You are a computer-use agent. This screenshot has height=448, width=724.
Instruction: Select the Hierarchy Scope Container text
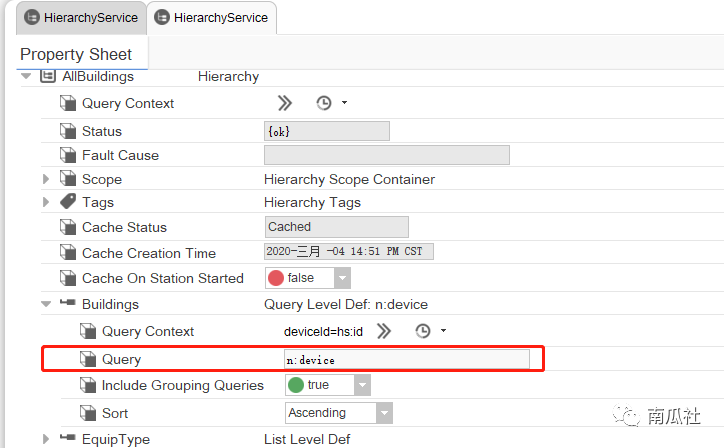point(350,179)
